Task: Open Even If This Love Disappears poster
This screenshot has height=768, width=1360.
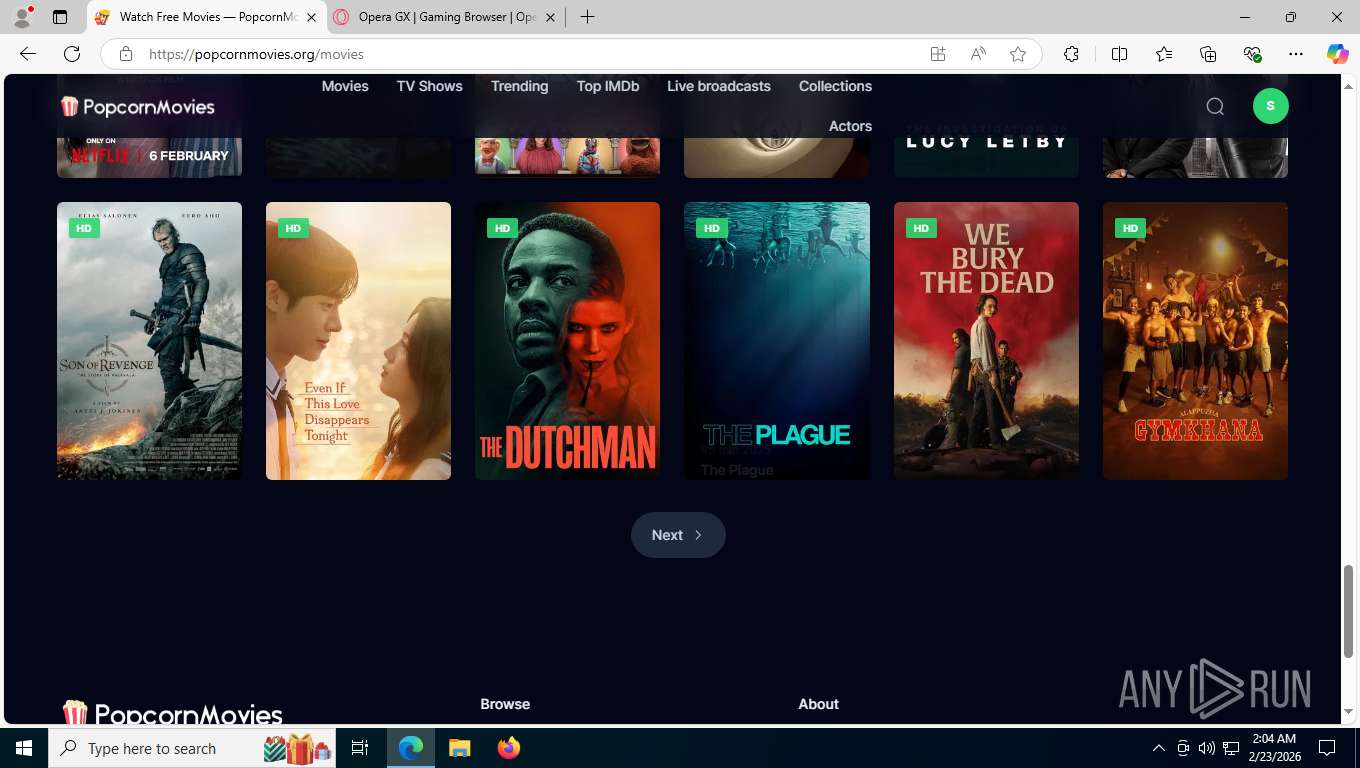Action: [358, 341]
